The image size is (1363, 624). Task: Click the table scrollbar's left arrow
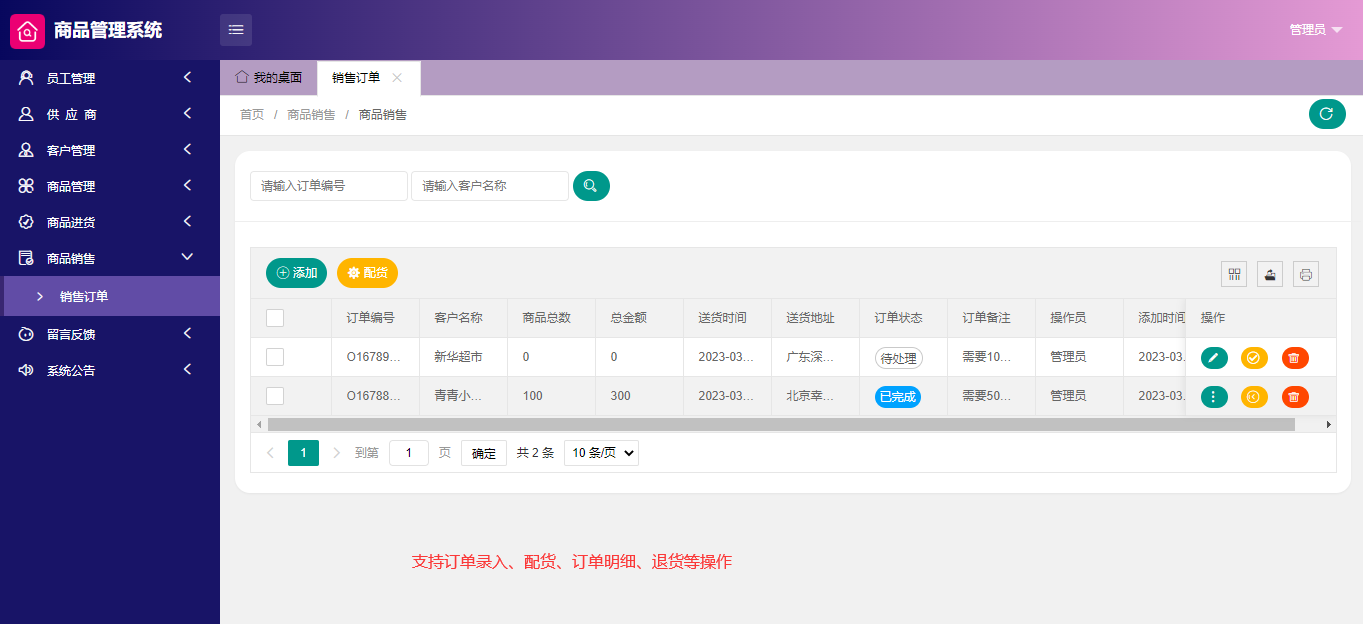(258, 424)
